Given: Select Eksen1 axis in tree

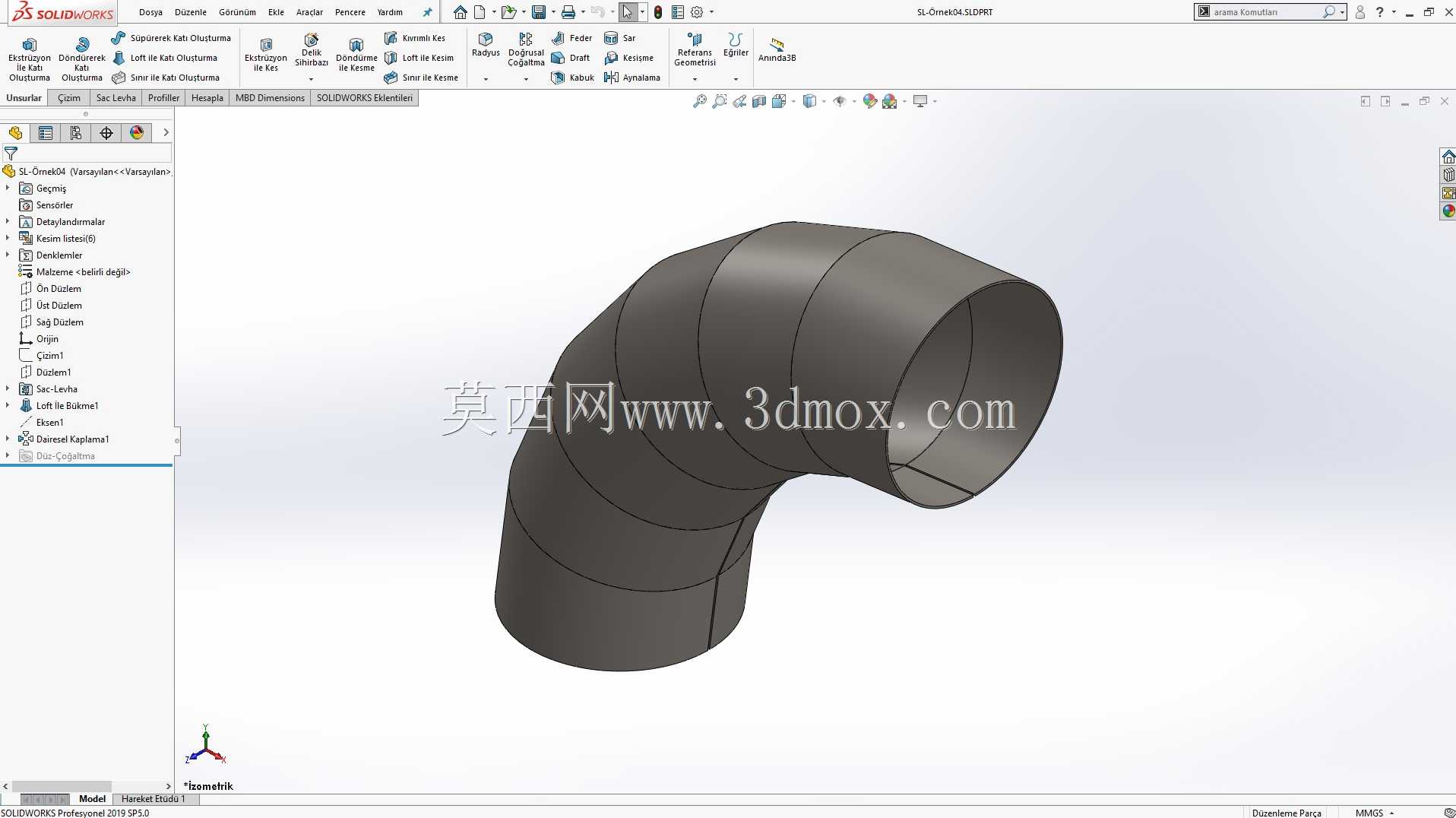Looking at the screenshot, I should (x=41, y=422).
